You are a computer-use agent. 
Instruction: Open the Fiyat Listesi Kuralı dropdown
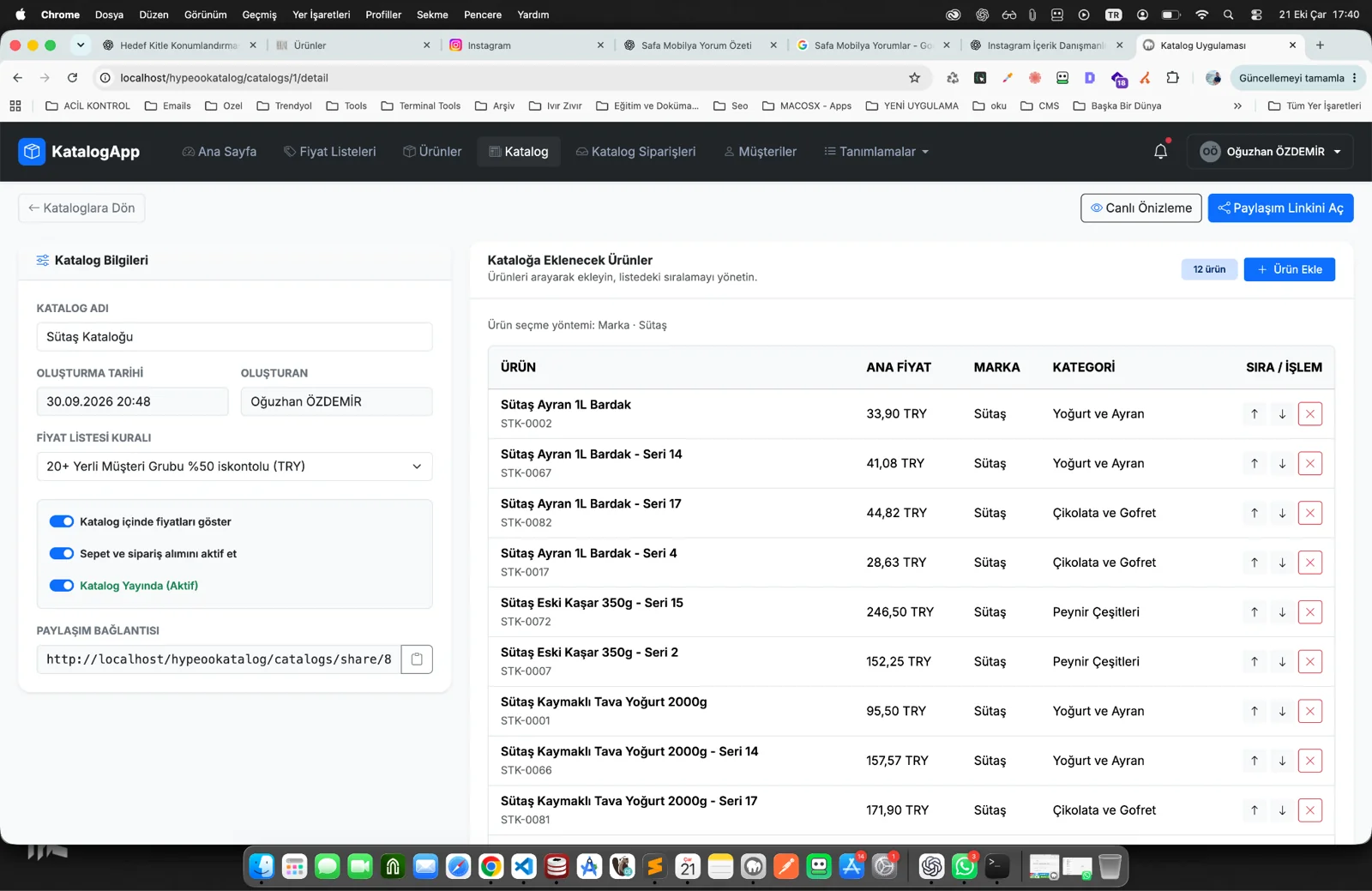(234, 467)
